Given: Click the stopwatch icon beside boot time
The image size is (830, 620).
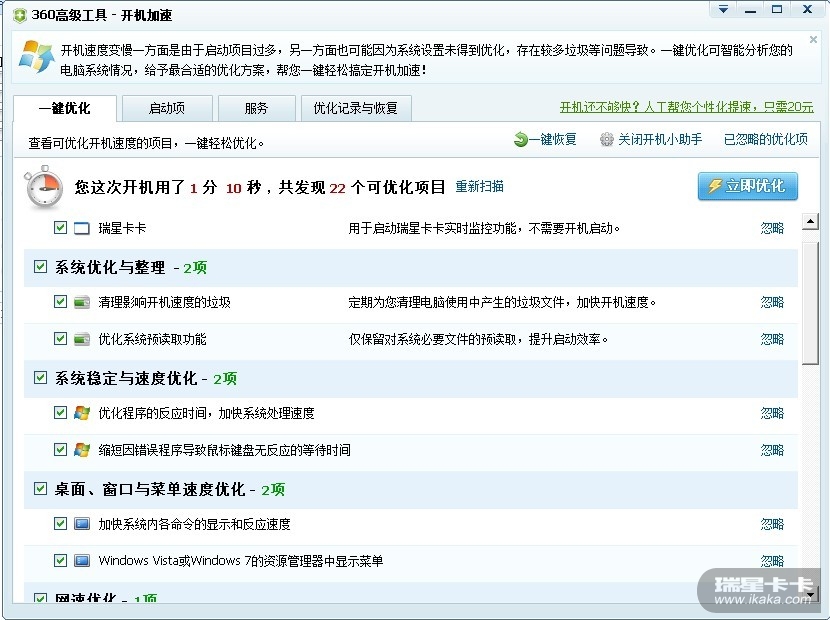Looking at the screenshot, I should tap(43, 186).
